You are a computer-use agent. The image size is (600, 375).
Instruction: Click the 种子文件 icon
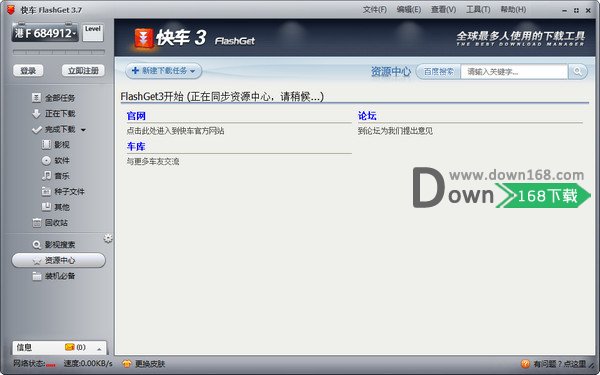tap(46, 191)
